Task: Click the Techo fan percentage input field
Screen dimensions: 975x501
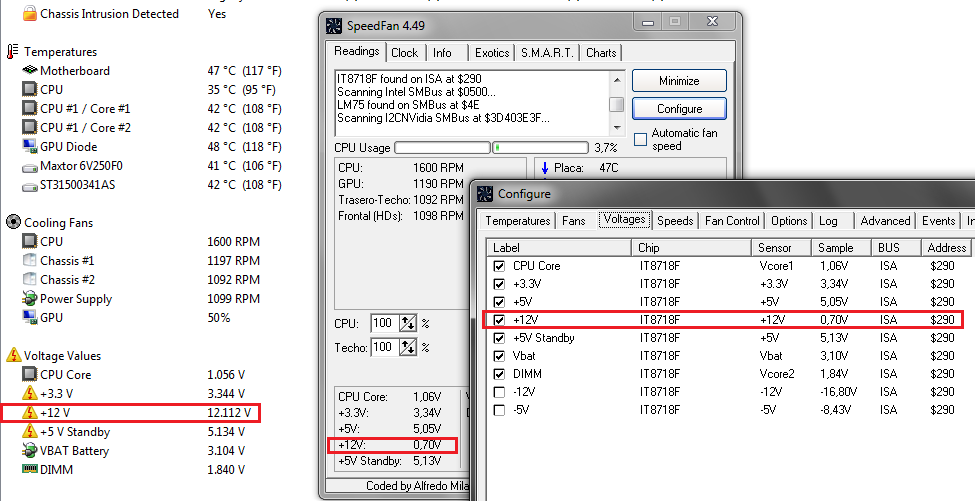Action: click(386, 347)
